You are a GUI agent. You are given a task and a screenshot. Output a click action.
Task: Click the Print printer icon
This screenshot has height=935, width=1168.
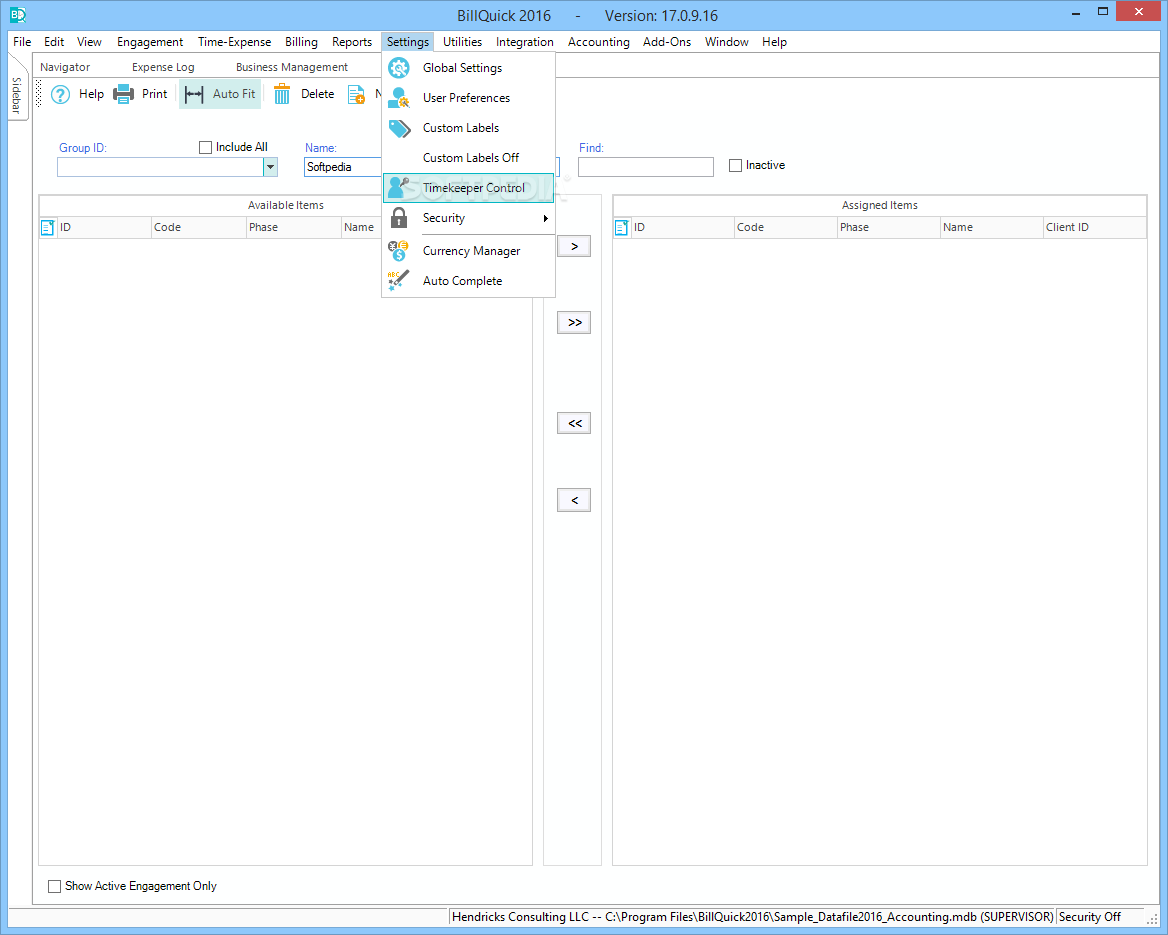click(x=124, y=95)
